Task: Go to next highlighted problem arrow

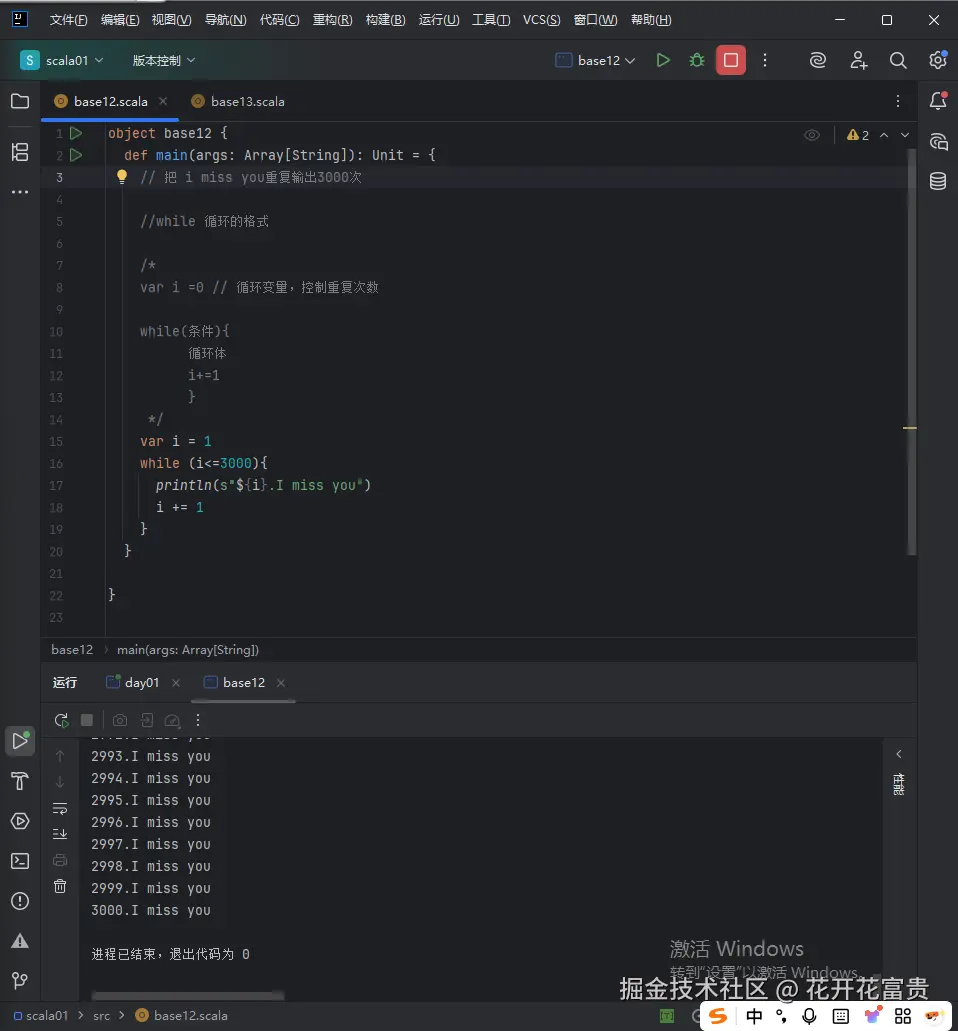Action: 905,135
